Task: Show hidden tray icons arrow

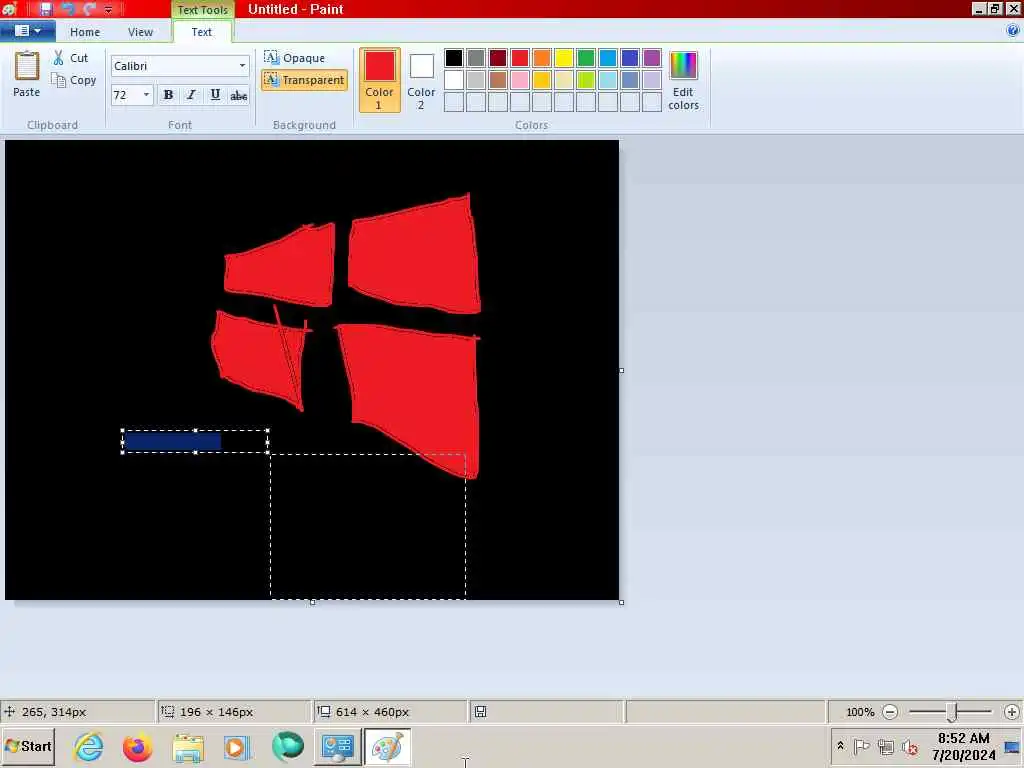Action: point(840,745)
